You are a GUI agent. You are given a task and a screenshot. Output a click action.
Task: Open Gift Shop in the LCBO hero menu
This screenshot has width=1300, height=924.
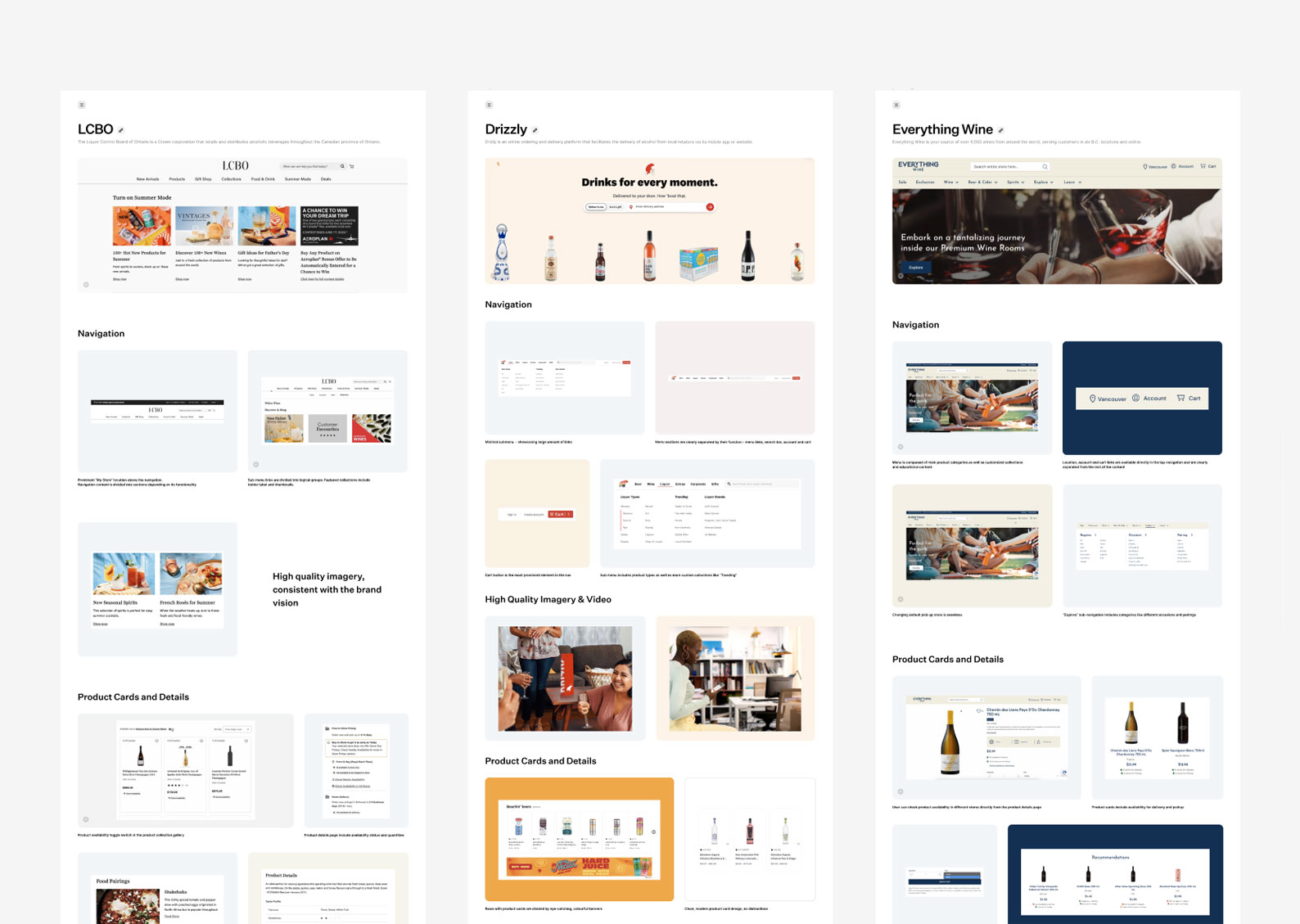point(203,179)
